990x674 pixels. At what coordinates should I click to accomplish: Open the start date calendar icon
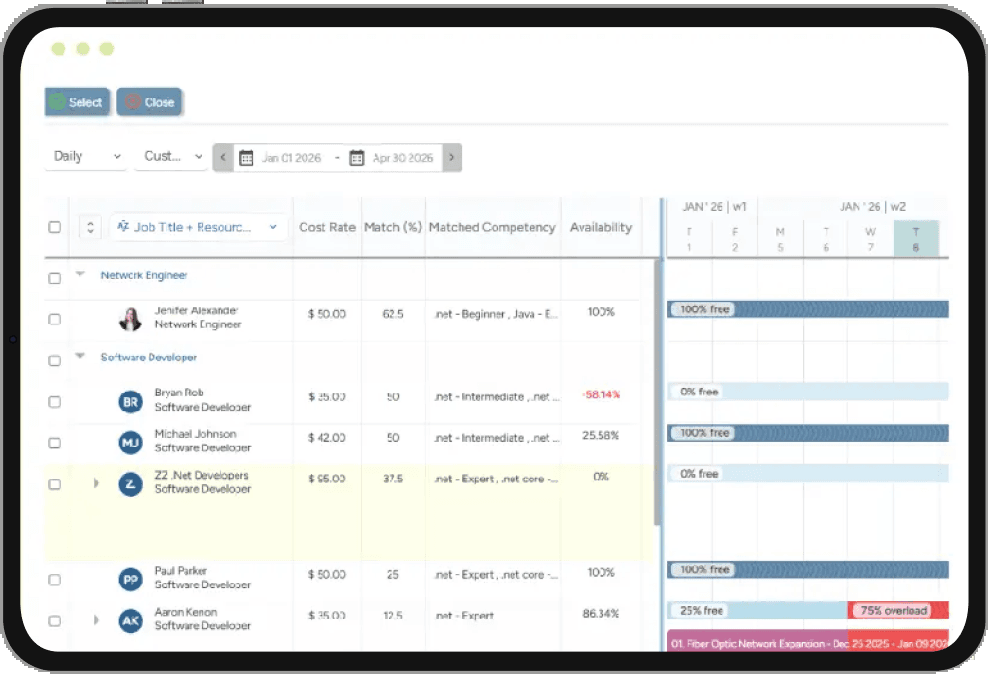point(246,158)
